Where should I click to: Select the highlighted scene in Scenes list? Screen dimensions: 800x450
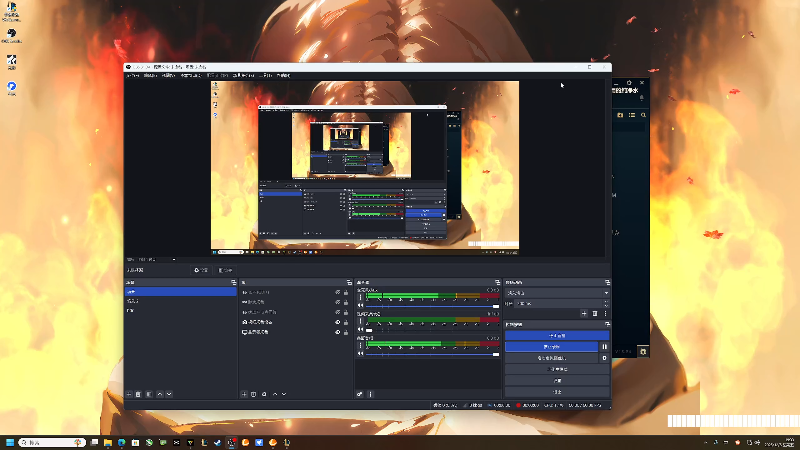point(181,292)
